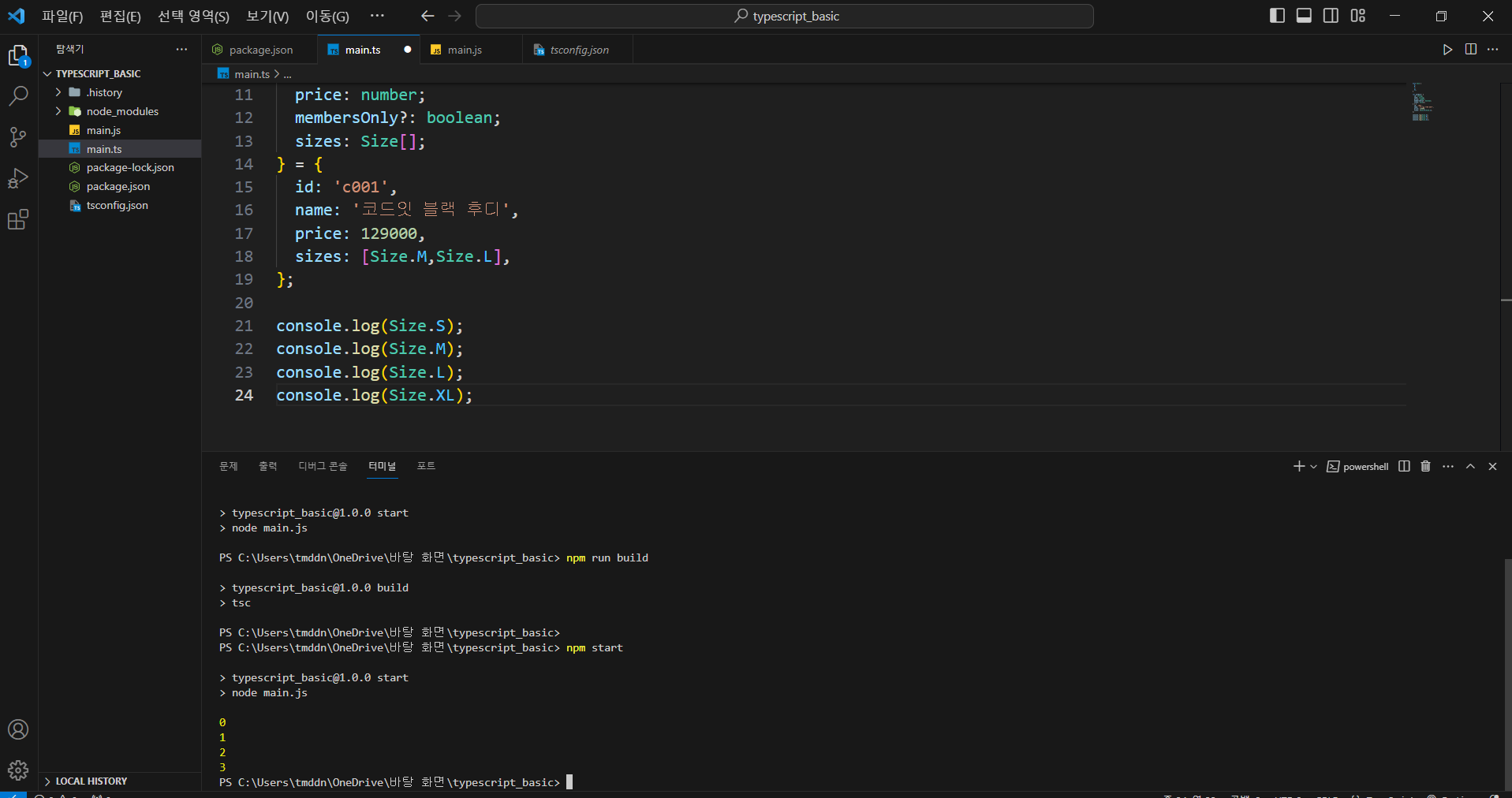Open main.js in the file explorer

click(x=120, y=130)
